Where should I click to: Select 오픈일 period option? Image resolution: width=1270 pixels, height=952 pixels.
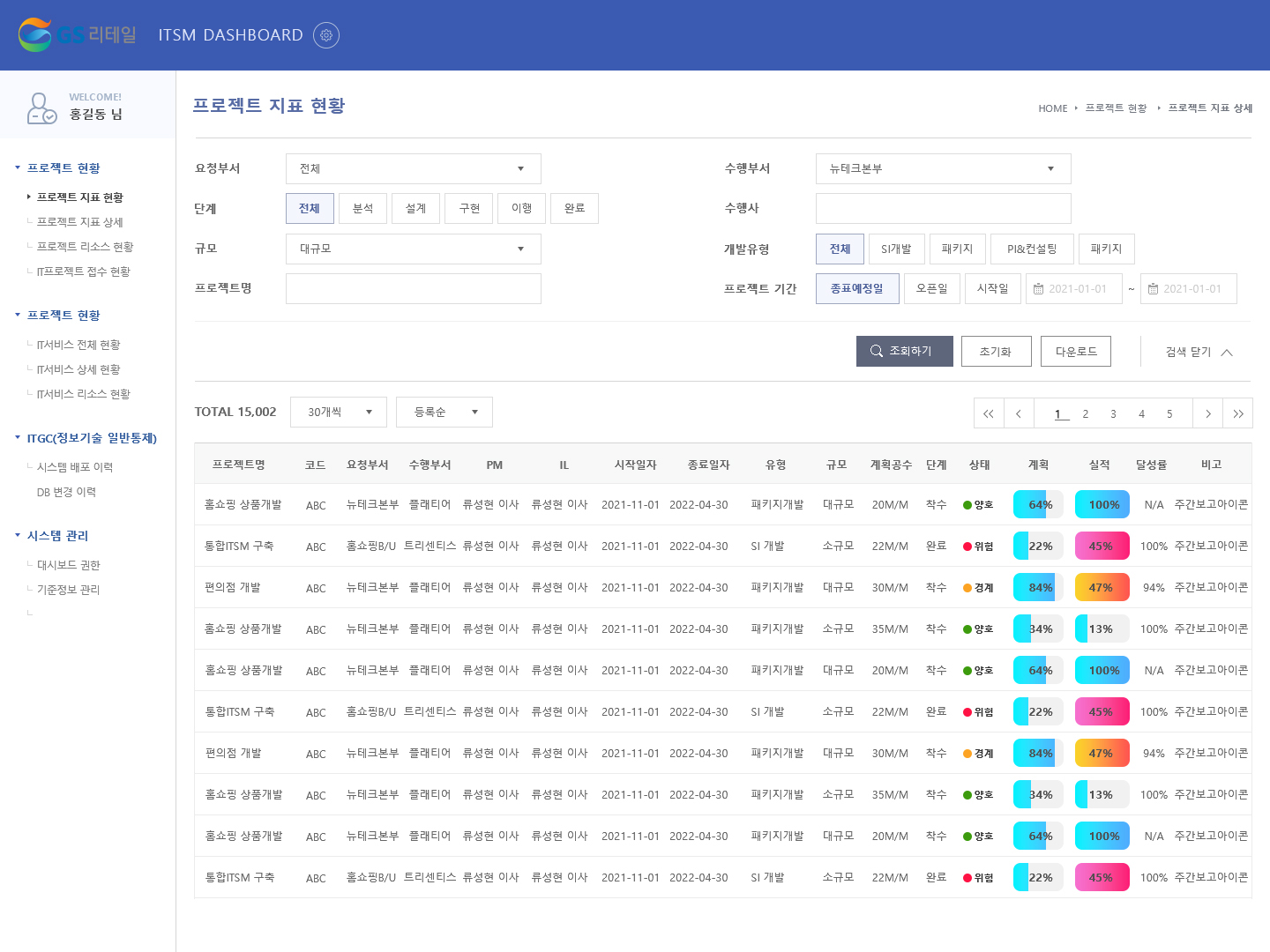(x=931, y=288)
